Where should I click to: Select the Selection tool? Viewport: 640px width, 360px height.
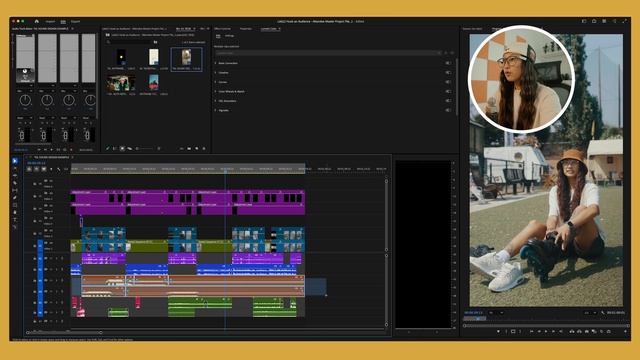[x=15, y=161]
